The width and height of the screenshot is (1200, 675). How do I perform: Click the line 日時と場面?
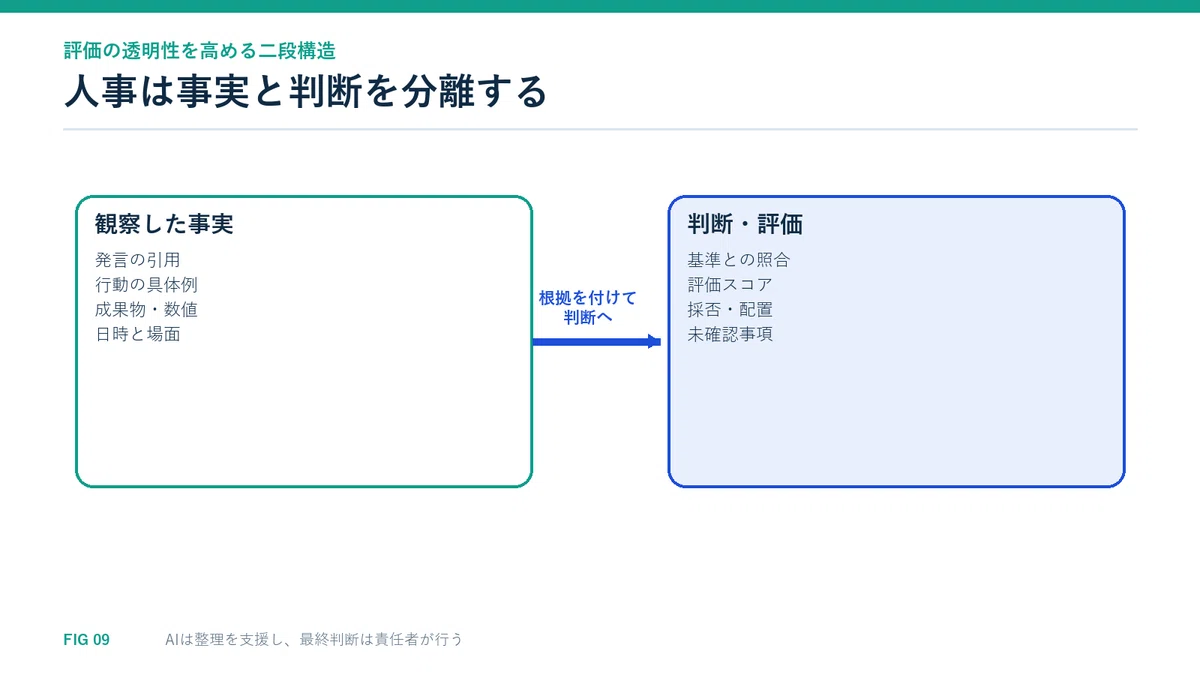pyautogui.click(x=137, y=335)
